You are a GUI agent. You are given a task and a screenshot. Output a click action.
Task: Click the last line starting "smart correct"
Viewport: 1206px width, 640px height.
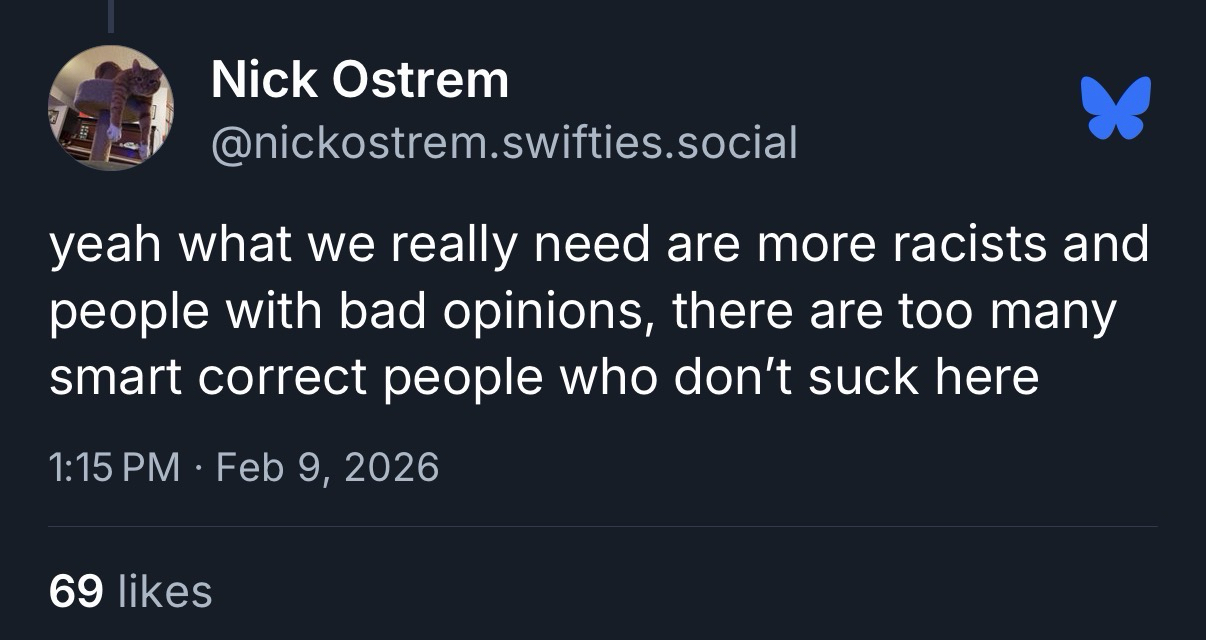544,377
